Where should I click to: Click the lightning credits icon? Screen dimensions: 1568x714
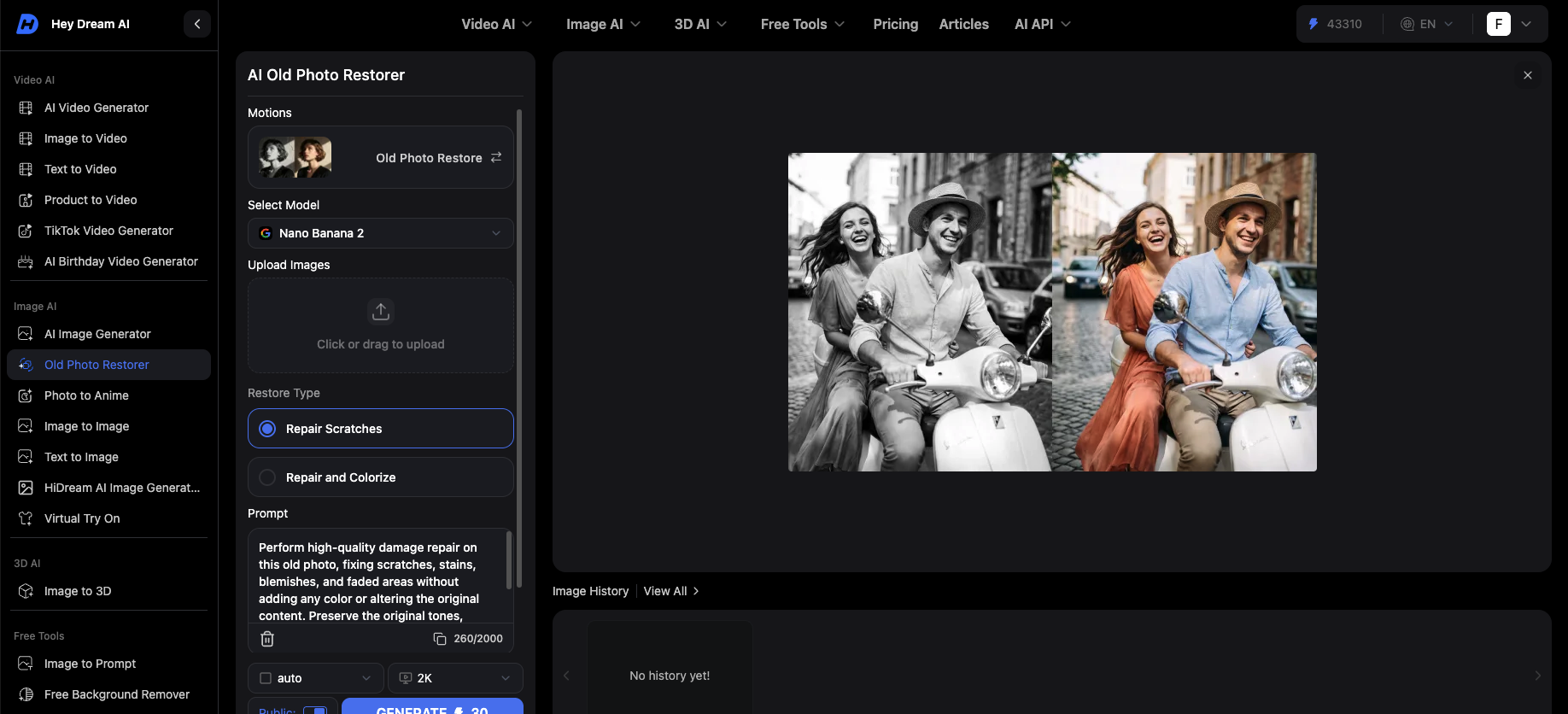pyautogui.click(x=1313, y=24)
